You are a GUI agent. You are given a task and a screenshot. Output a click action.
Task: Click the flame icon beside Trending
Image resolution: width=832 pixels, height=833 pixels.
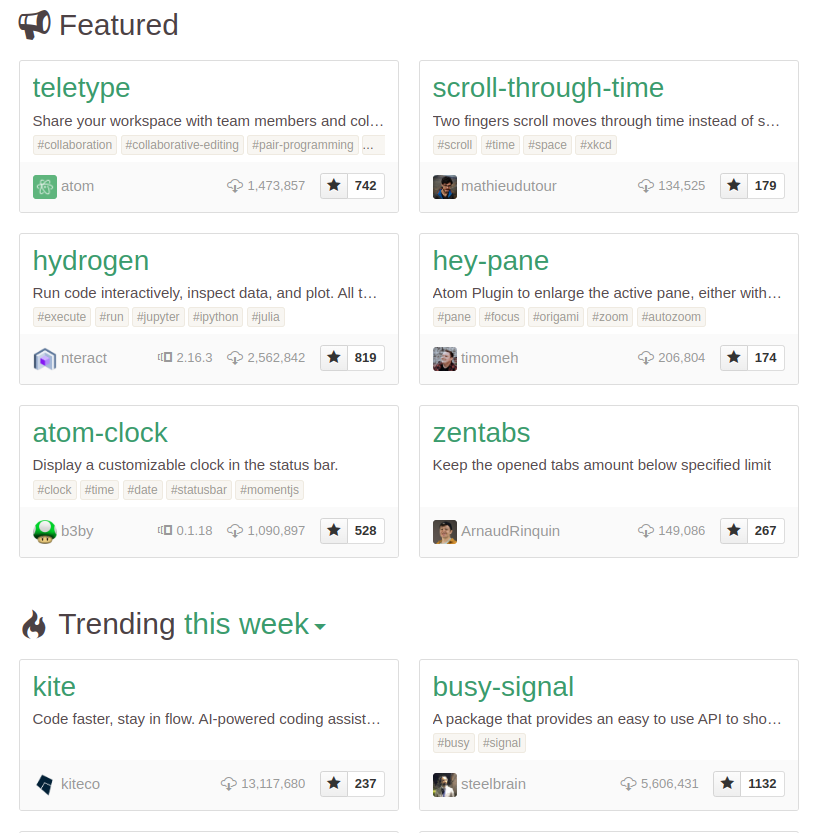[x=36, y=624]
